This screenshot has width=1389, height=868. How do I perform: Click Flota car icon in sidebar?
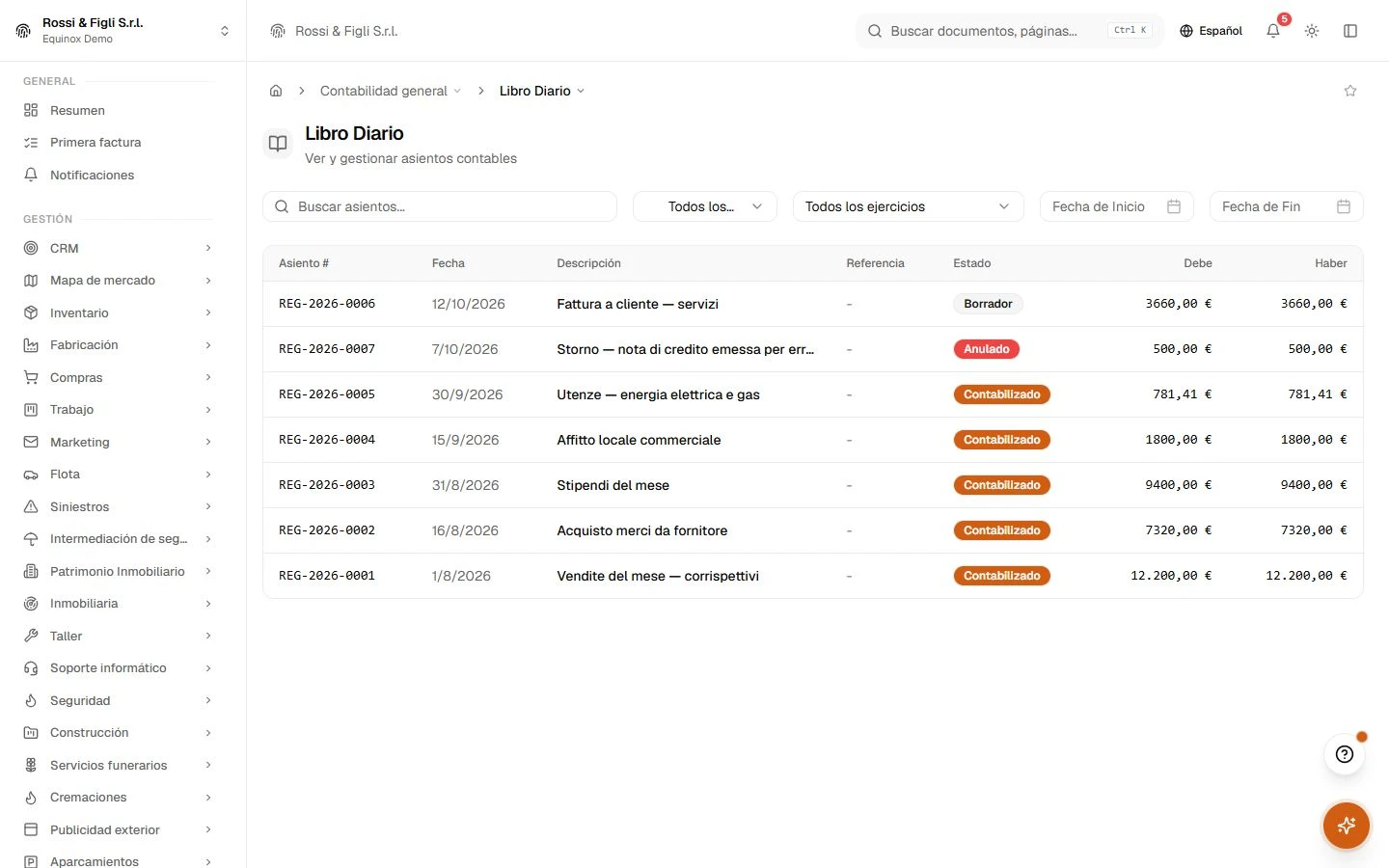pos(31,475)
